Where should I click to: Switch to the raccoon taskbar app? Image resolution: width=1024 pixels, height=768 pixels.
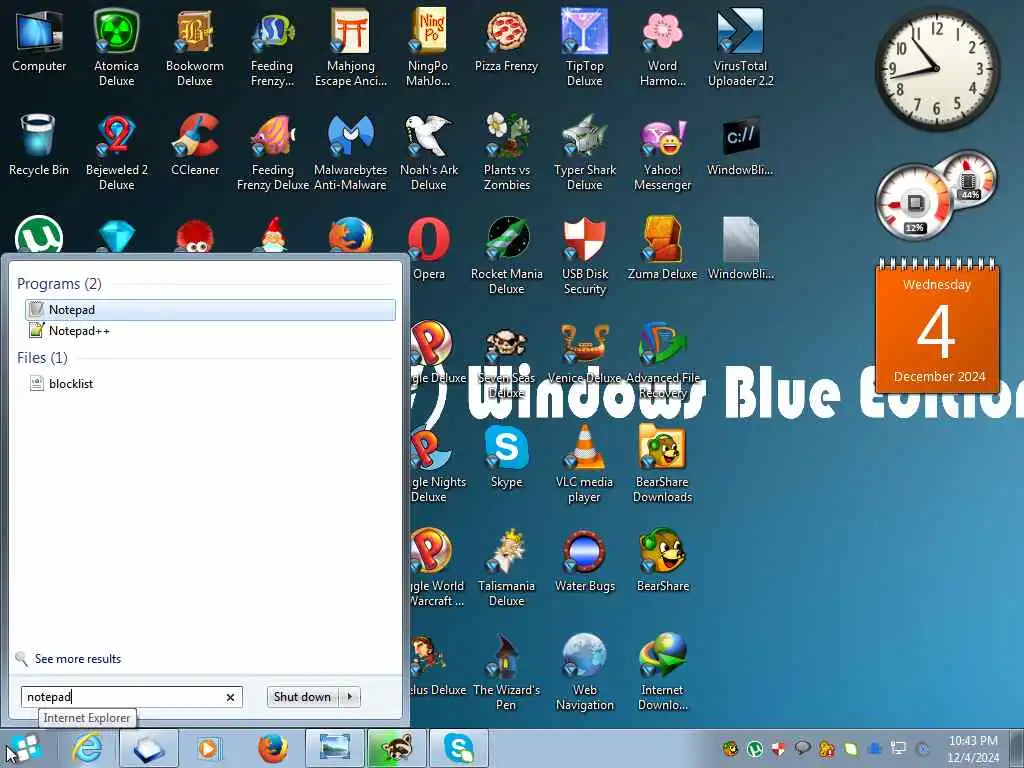coord(396,748)
